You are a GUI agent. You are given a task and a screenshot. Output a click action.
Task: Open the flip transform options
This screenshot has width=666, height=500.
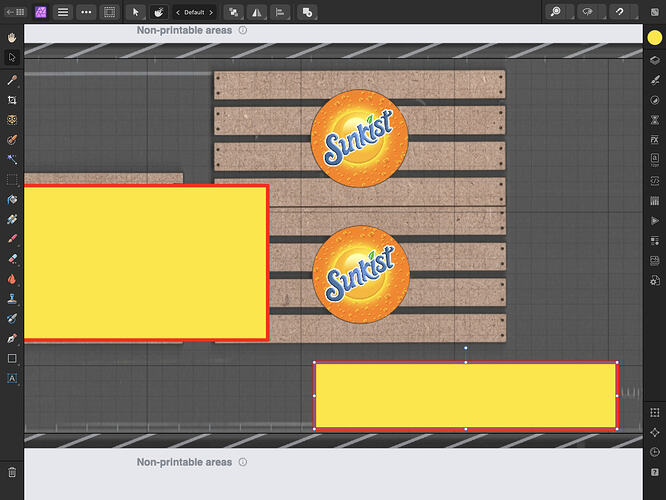[x=257, y=12]
